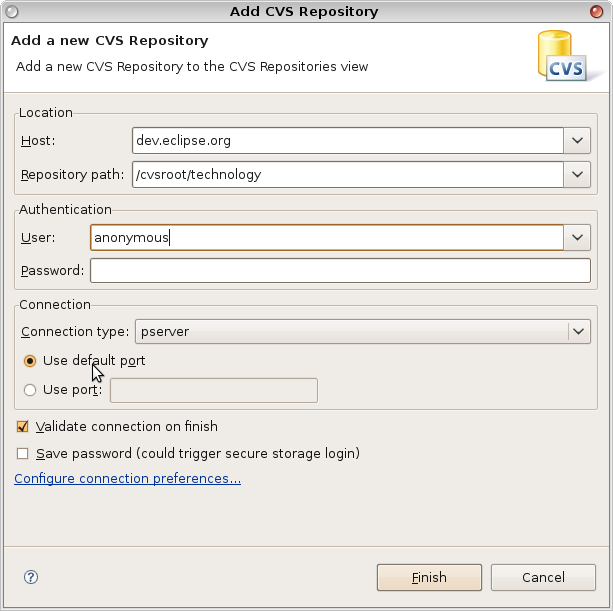Click the help question mark icon
Viewport: 613px width, 611px height.
click(31, 577)
